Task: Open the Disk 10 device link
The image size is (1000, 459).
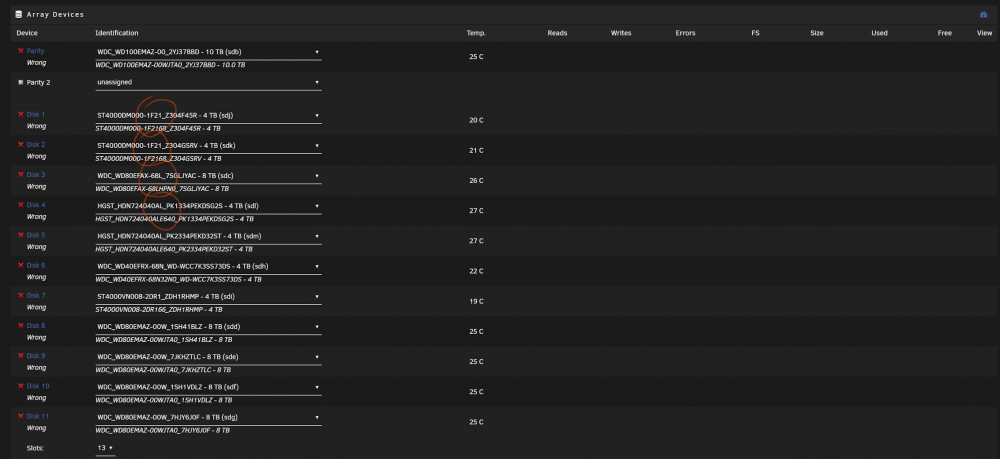Action: coord(38,386)
